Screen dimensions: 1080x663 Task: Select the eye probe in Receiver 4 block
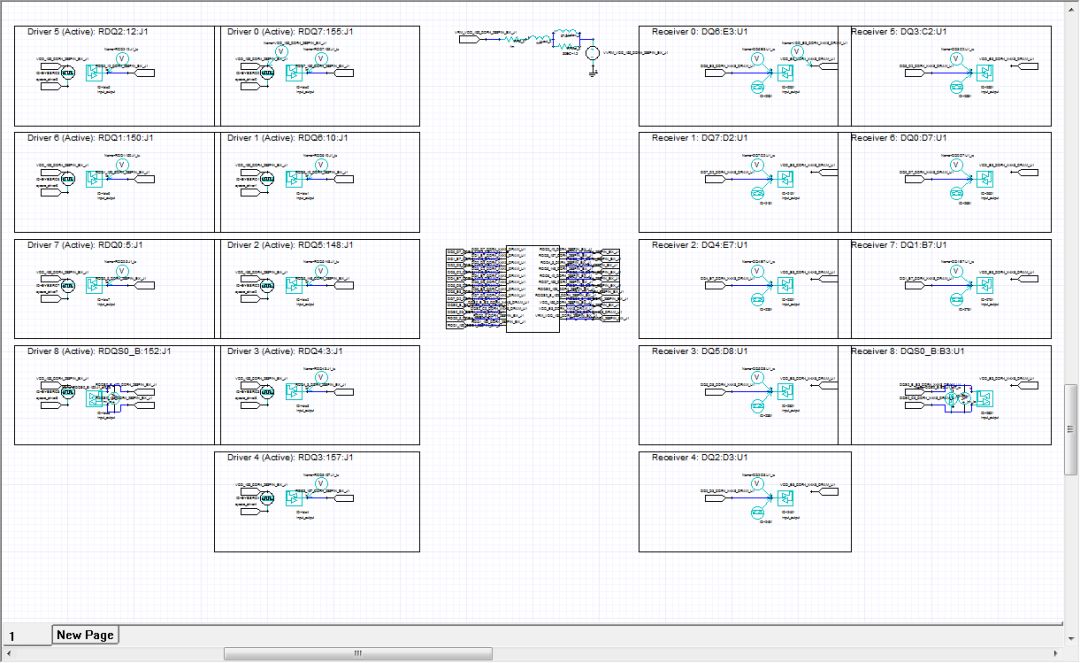(758, 512)
